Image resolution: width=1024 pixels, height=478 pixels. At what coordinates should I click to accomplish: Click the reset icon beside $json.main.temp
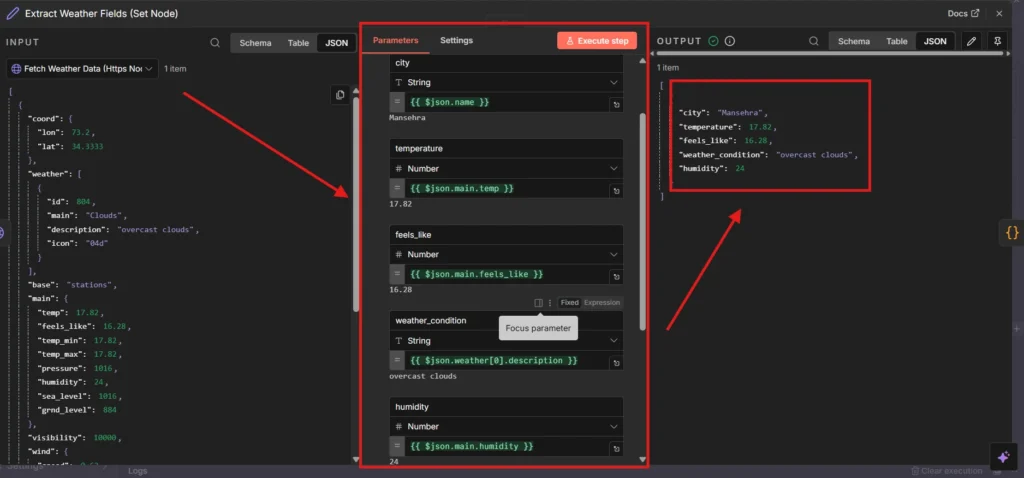pos(616,191)
